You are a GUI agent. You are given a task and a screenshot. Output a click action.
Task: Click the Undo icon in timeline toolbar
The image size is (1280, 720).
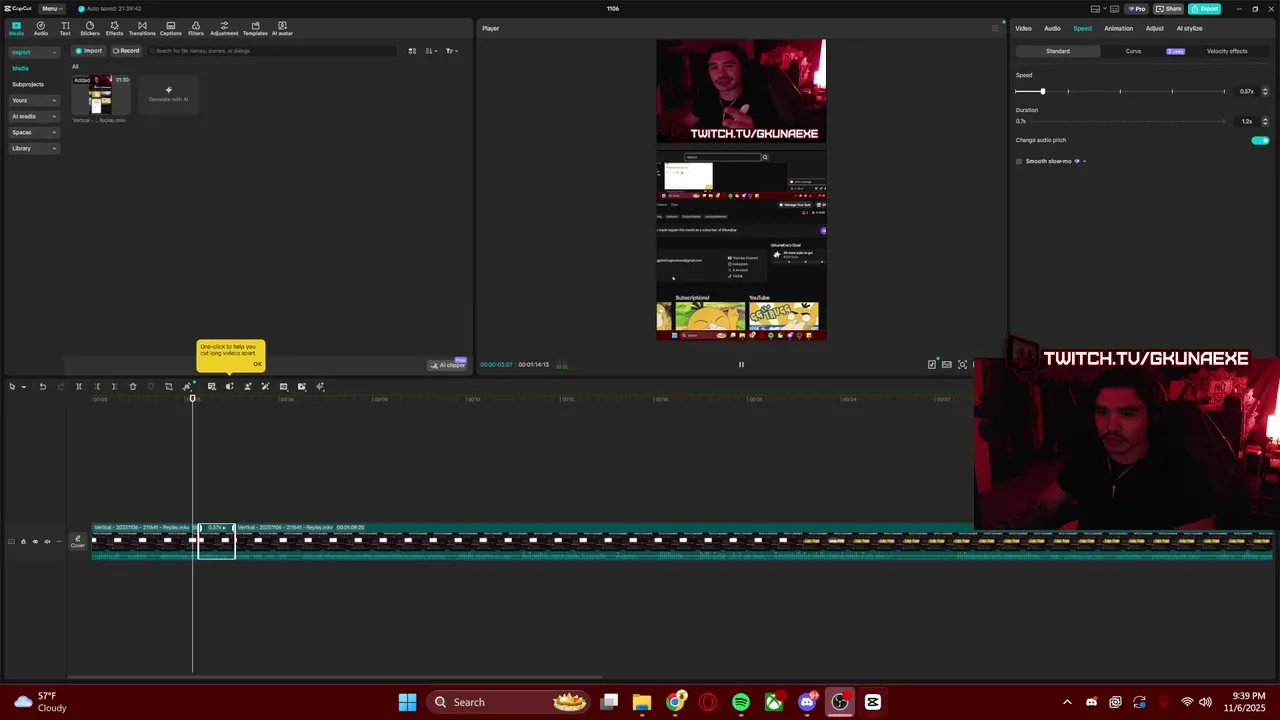click(43, 386)
